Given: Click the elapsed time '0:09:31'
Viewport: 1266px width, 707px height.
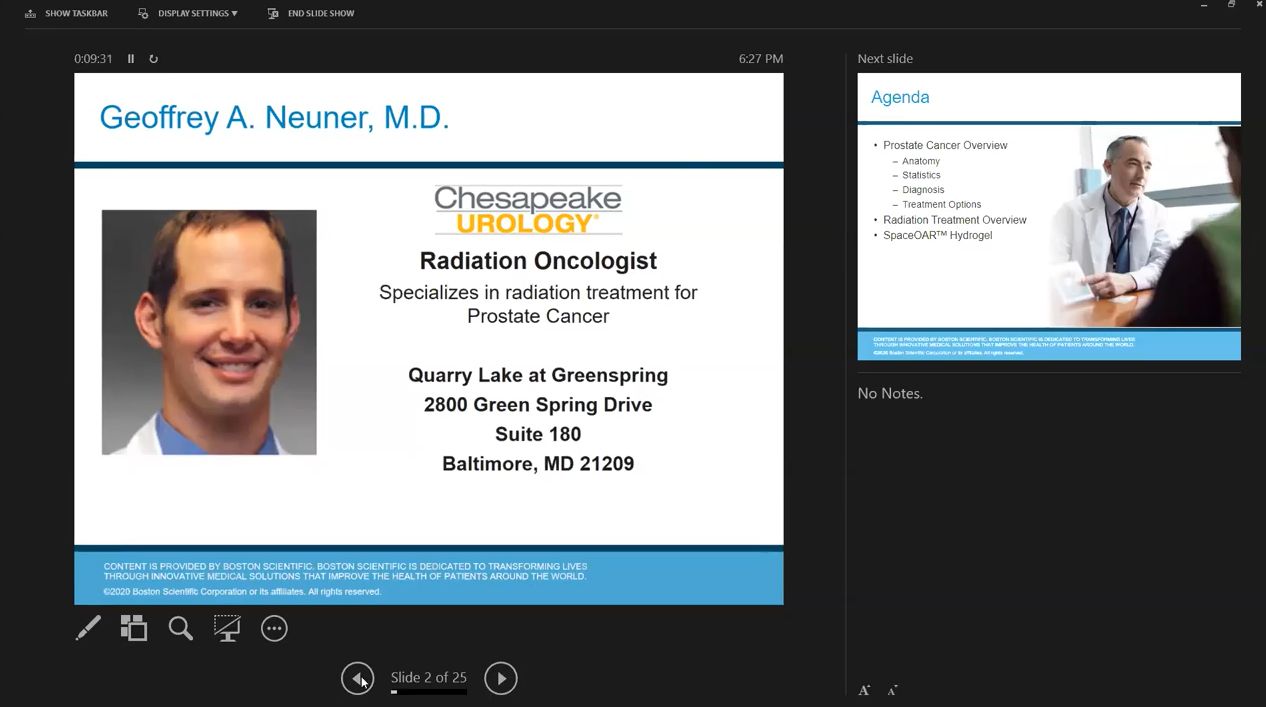Looking at the screenshot, I should [x=93, y=59].
